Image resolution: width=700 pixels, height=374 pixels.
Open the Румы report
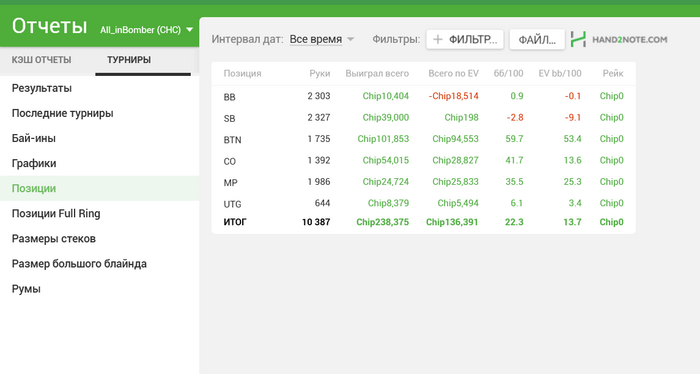[x=26, y=289]
